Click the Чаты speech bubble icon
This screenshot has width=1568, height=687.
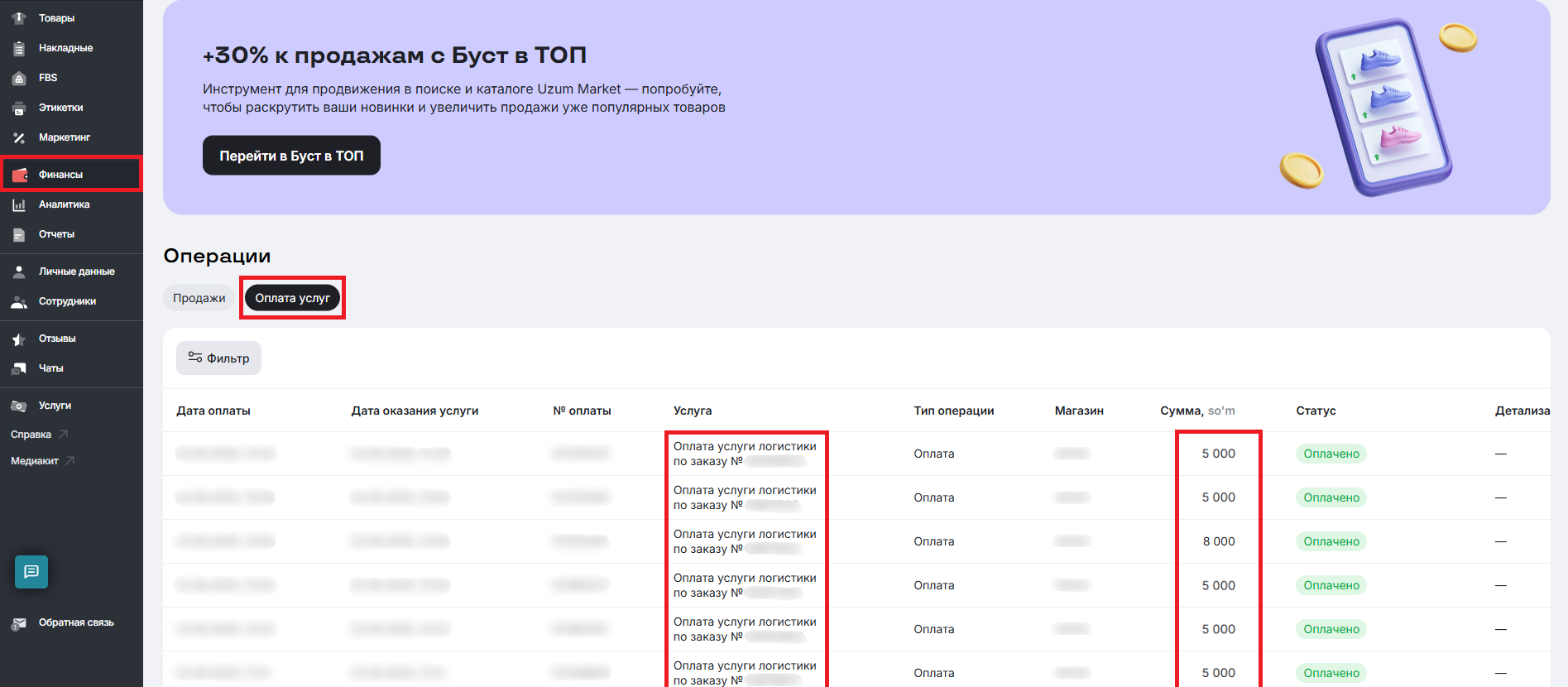point(19,368)
